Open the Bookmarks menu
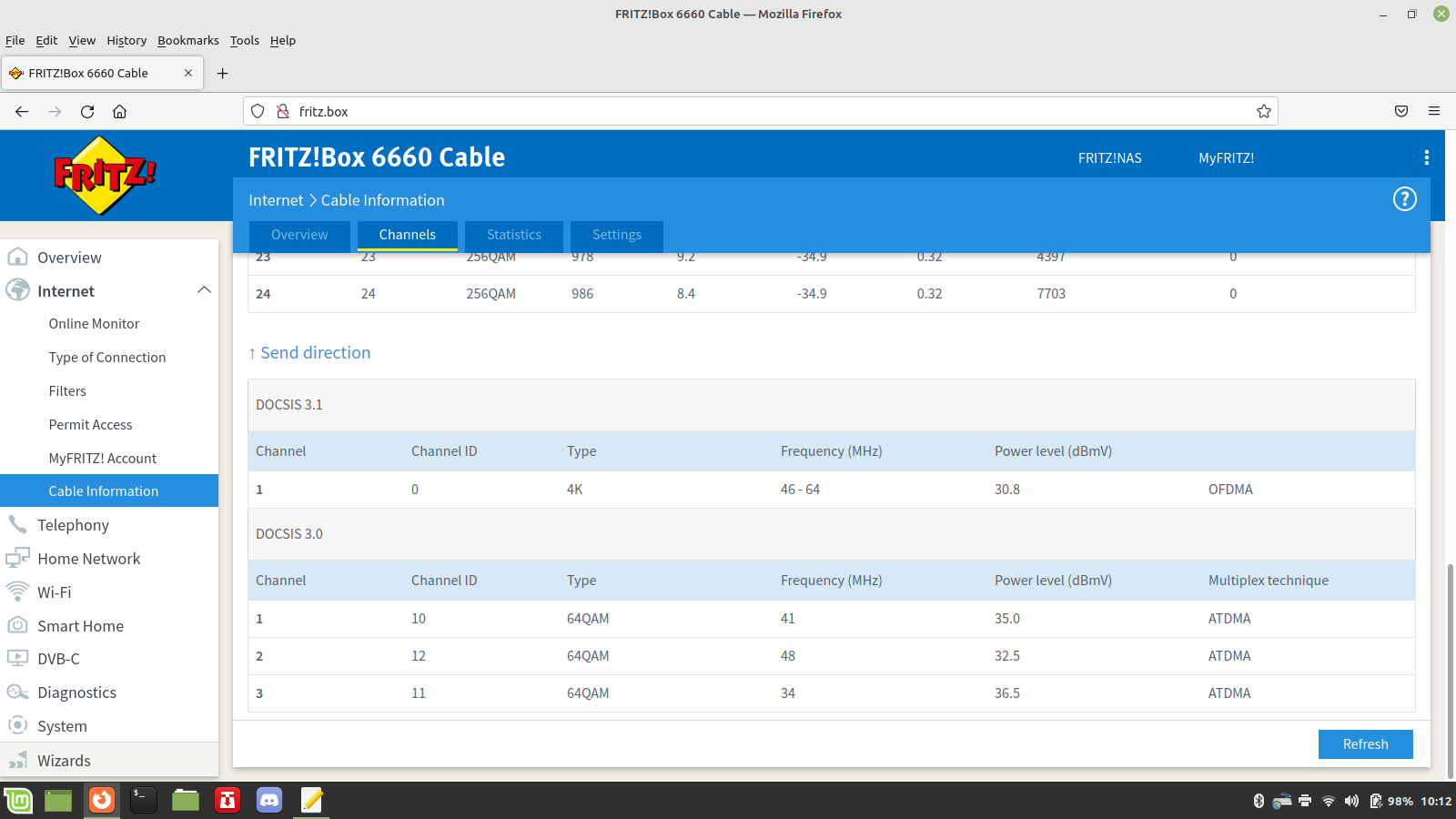The width and height of the screenshot is (1456, 819). click(x=188, y=40)
